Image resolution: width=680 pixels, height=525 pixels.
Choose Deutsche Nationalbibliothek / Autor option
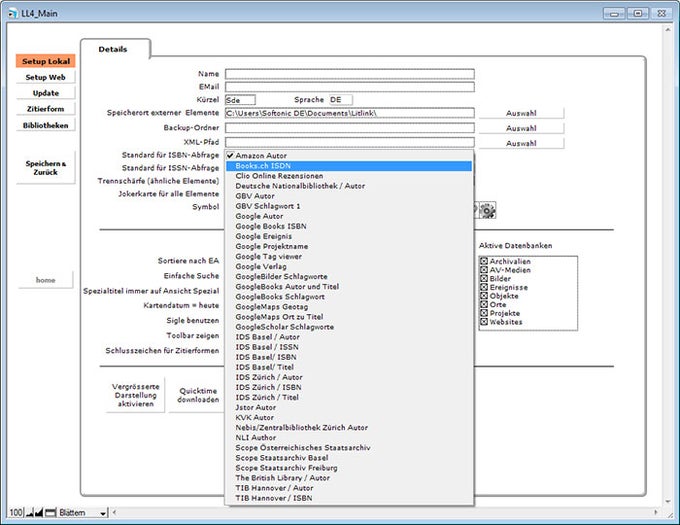coord(349,186)
